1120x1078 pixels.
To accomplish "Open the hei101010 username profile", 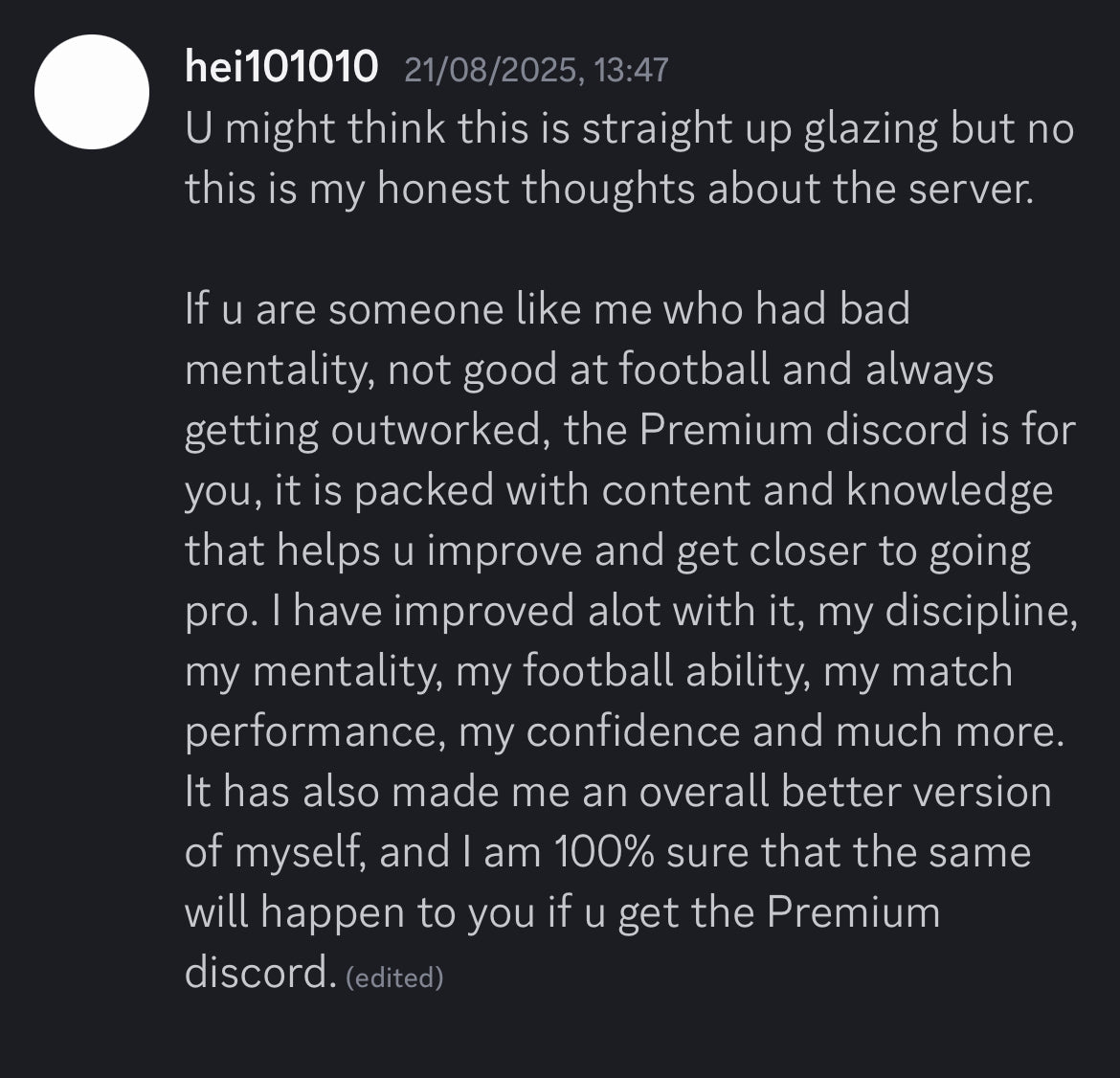I will [x=281, y=68].
